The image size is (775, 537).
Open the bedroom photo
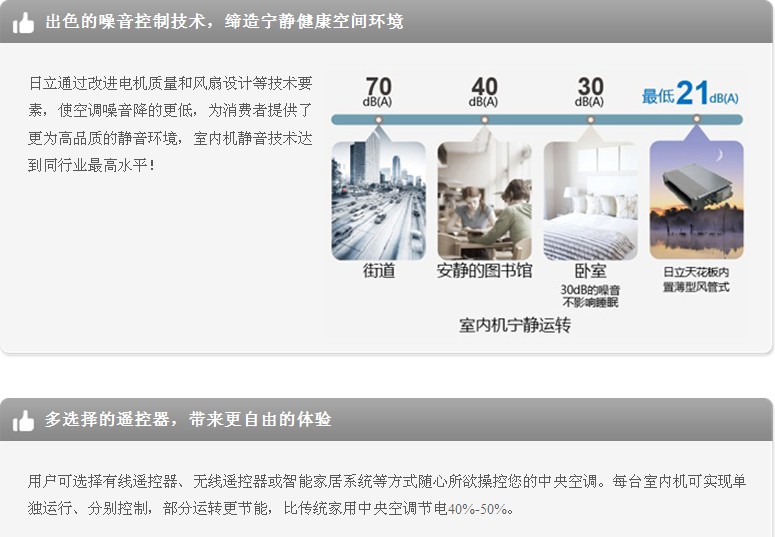tap(590, 200)
